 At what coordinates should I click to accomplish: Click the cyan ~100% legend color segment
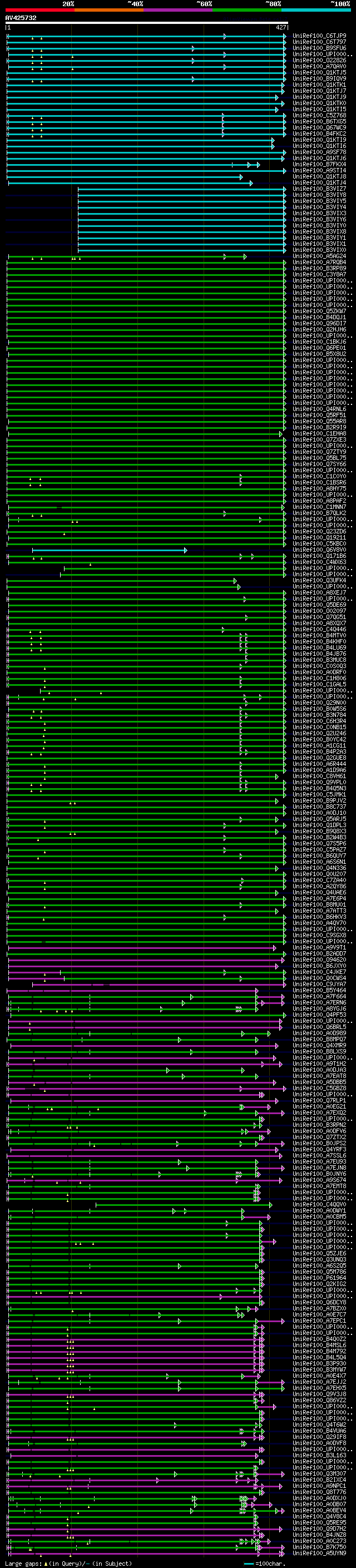point(316,10)
